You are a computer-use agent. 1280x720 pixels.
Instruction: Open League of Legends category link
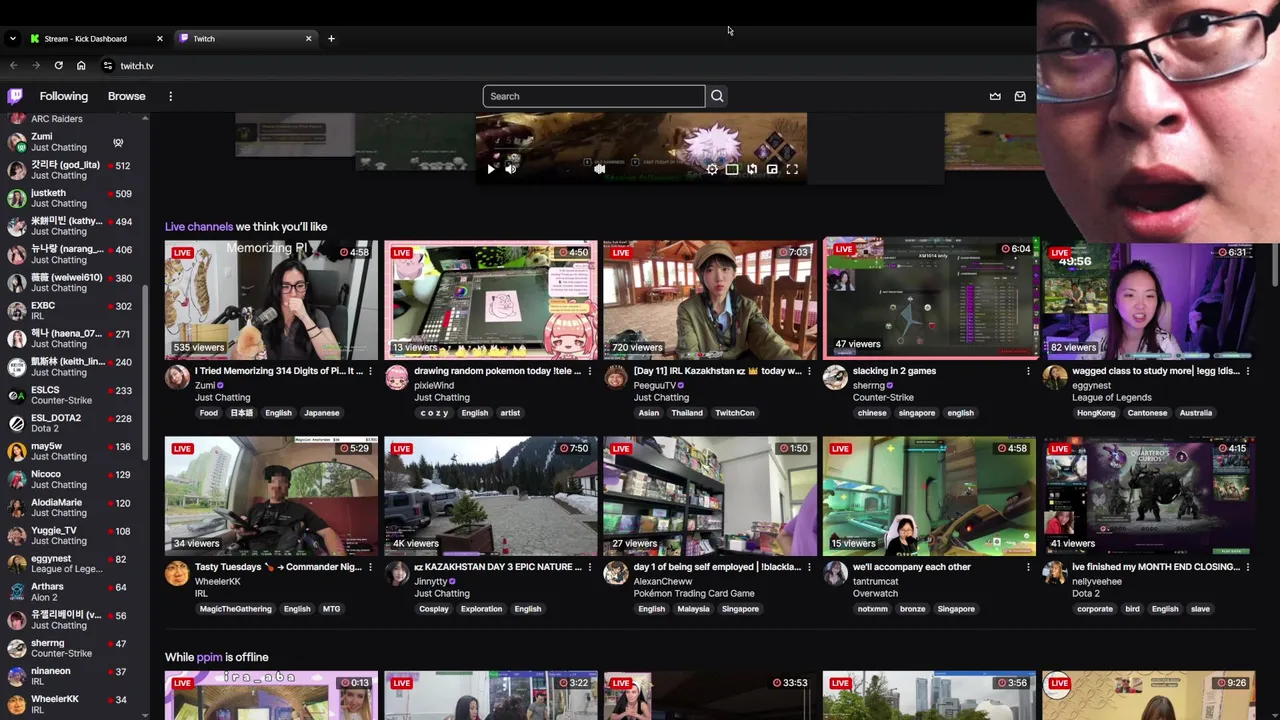[x=1112, y=397]
